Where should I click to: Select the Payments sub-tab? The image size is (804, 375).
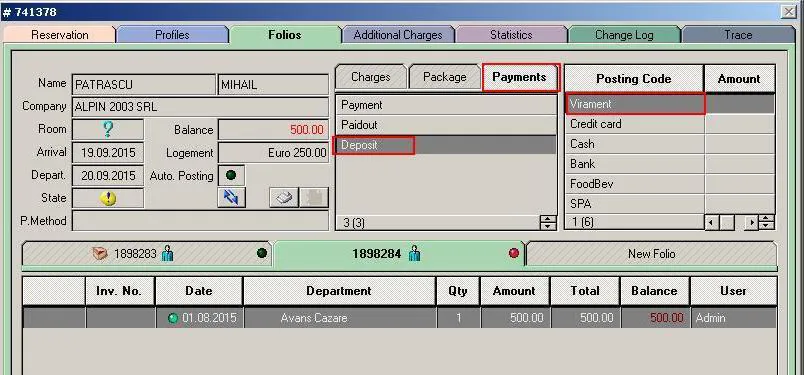[x=519, y=77]
